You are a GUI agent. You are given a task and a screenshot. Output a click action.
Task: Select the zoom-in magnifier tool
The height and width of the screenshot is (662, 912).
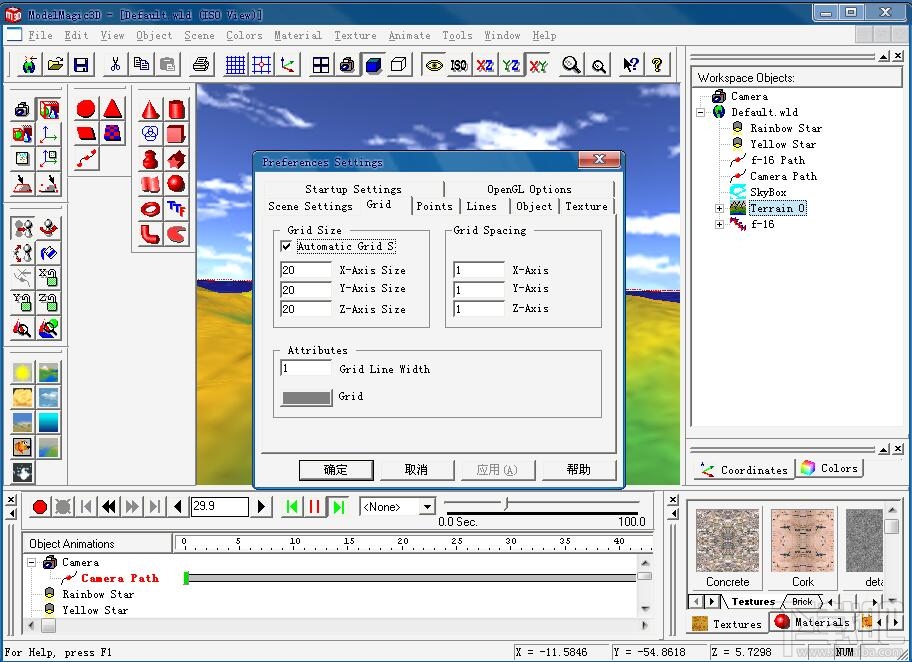(x=570, y=64)
